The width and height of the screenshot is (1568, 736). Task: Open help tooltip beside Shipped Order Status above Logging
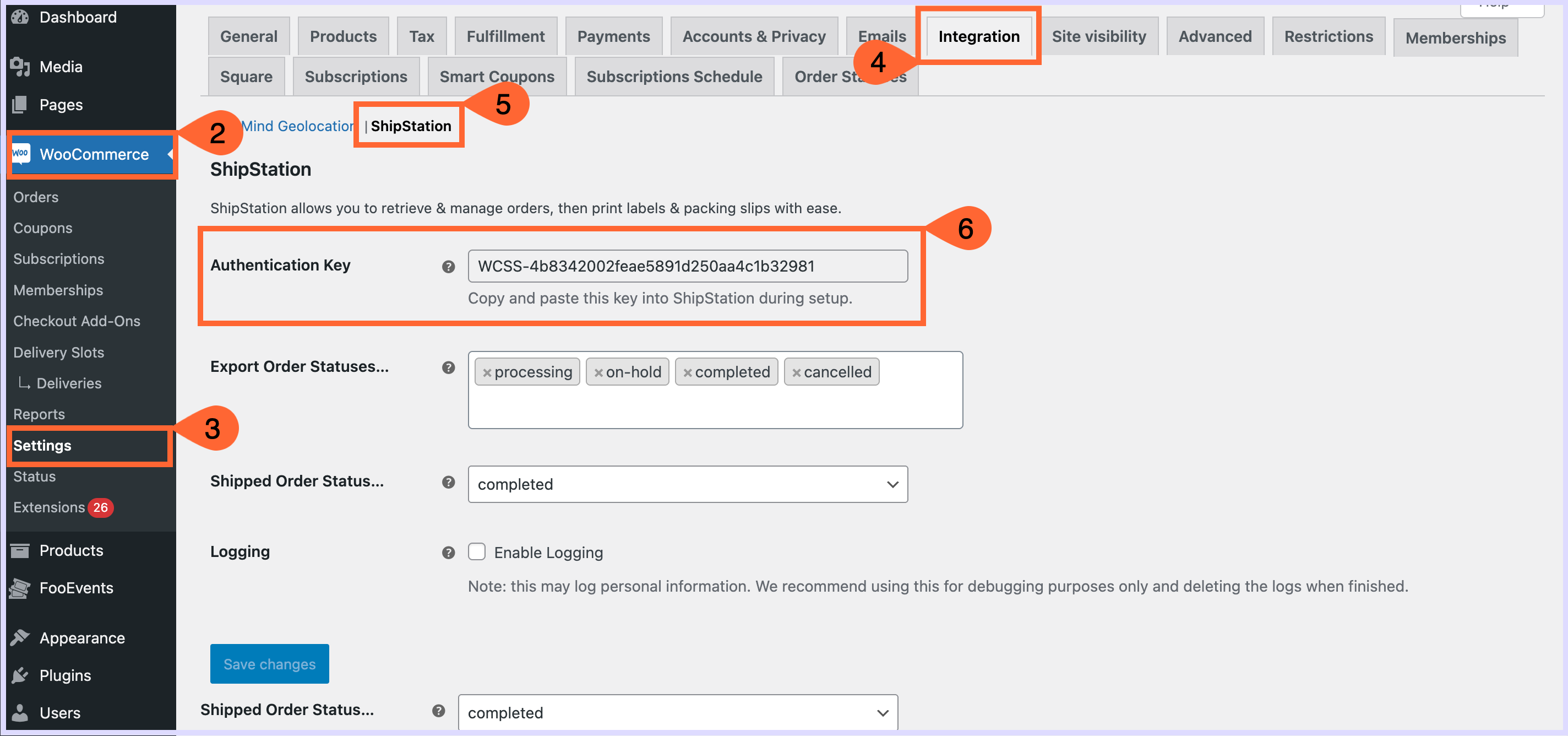[449, 482]
